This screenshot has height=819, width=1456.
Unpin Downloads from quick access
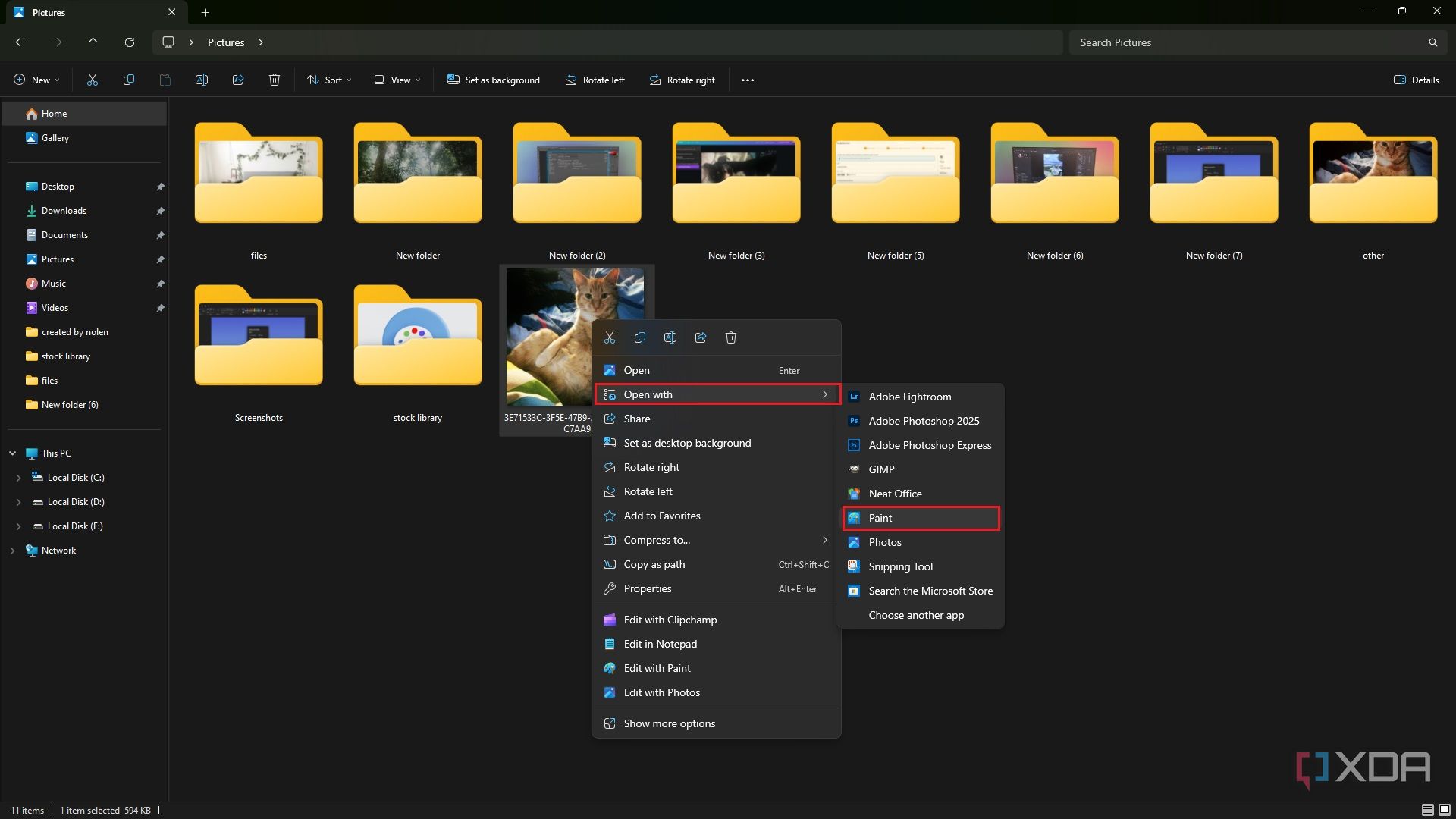click(160, 211)
